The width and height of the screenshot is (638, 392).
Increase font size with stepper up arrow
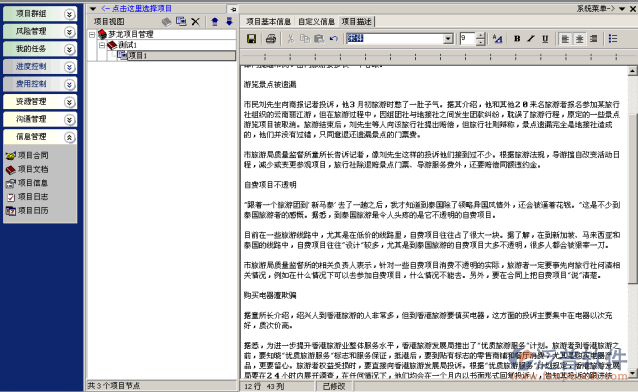(x=480, y=36)
